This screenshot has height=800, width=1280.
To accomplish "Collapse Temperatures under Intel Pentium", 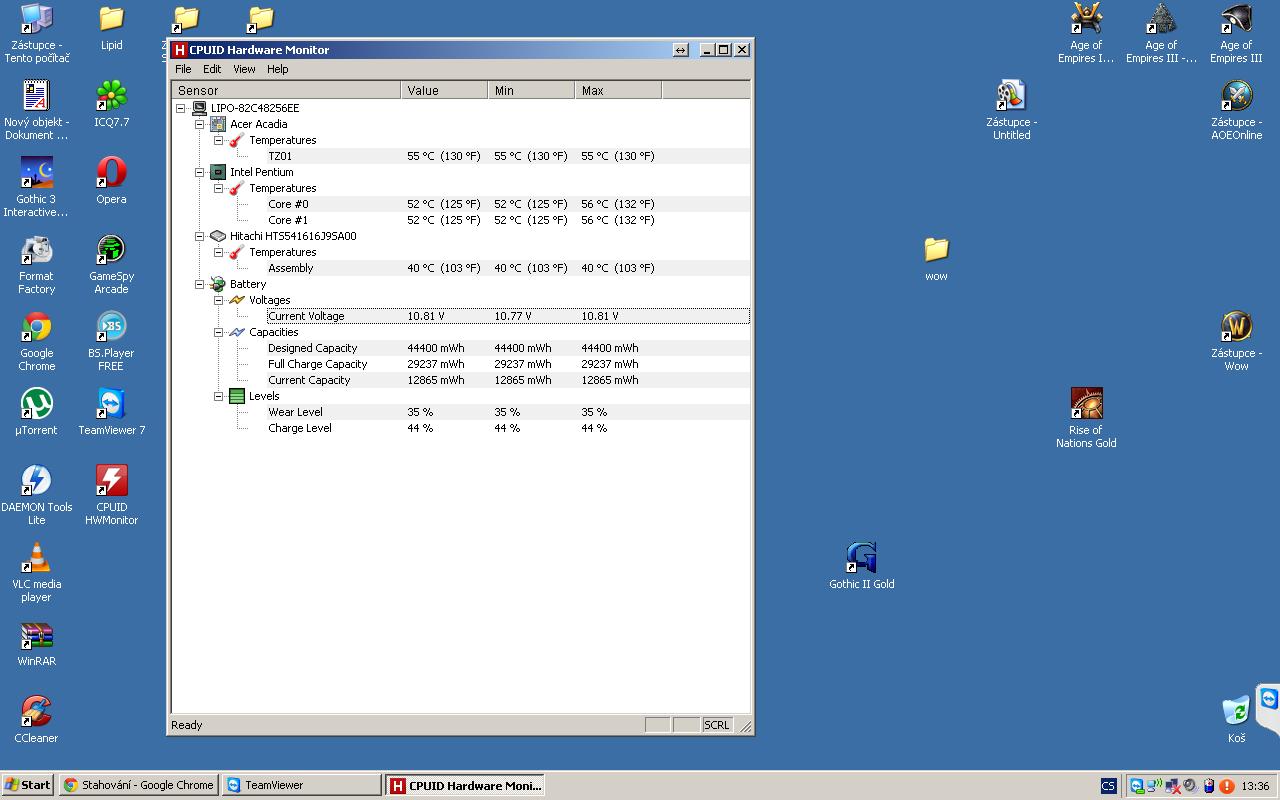I will 219,188.
